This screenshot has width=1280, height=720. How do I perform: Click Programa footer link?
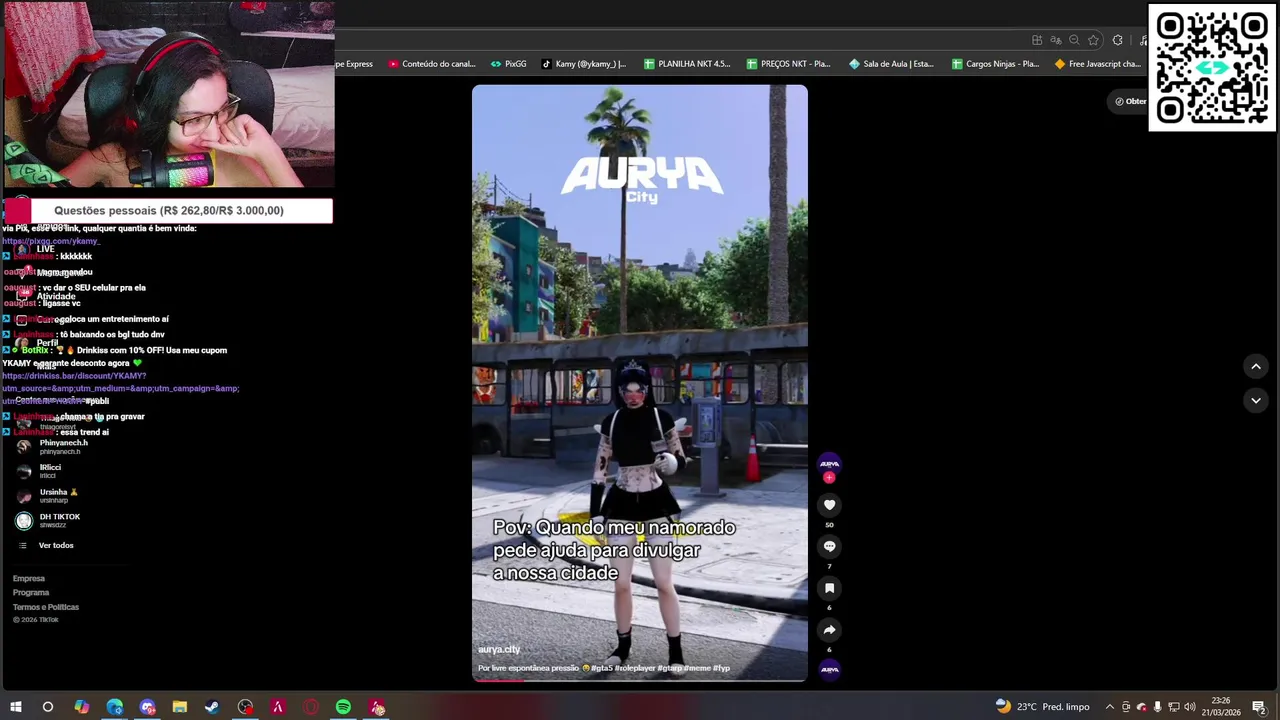[31, 592]
